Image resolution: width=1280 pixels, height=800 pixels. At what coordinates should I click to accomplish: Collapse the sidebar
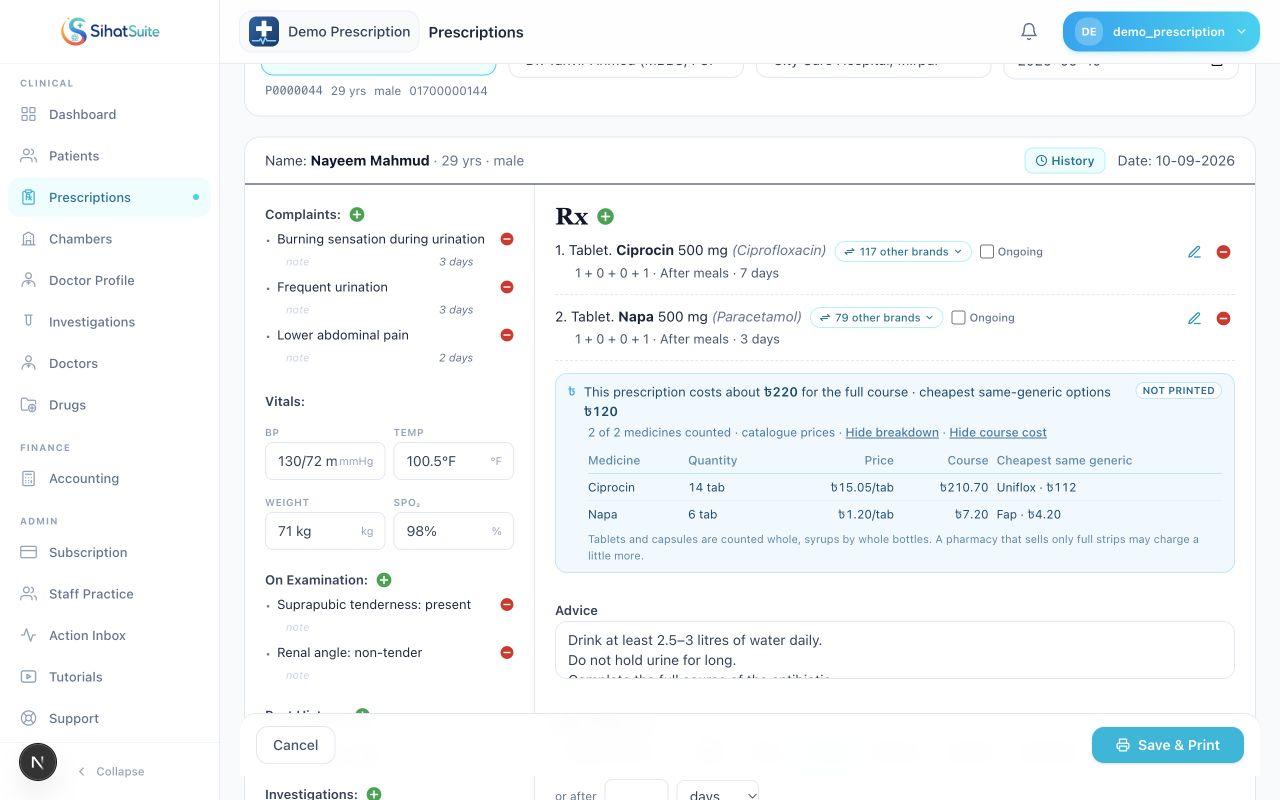coord(110,771)
